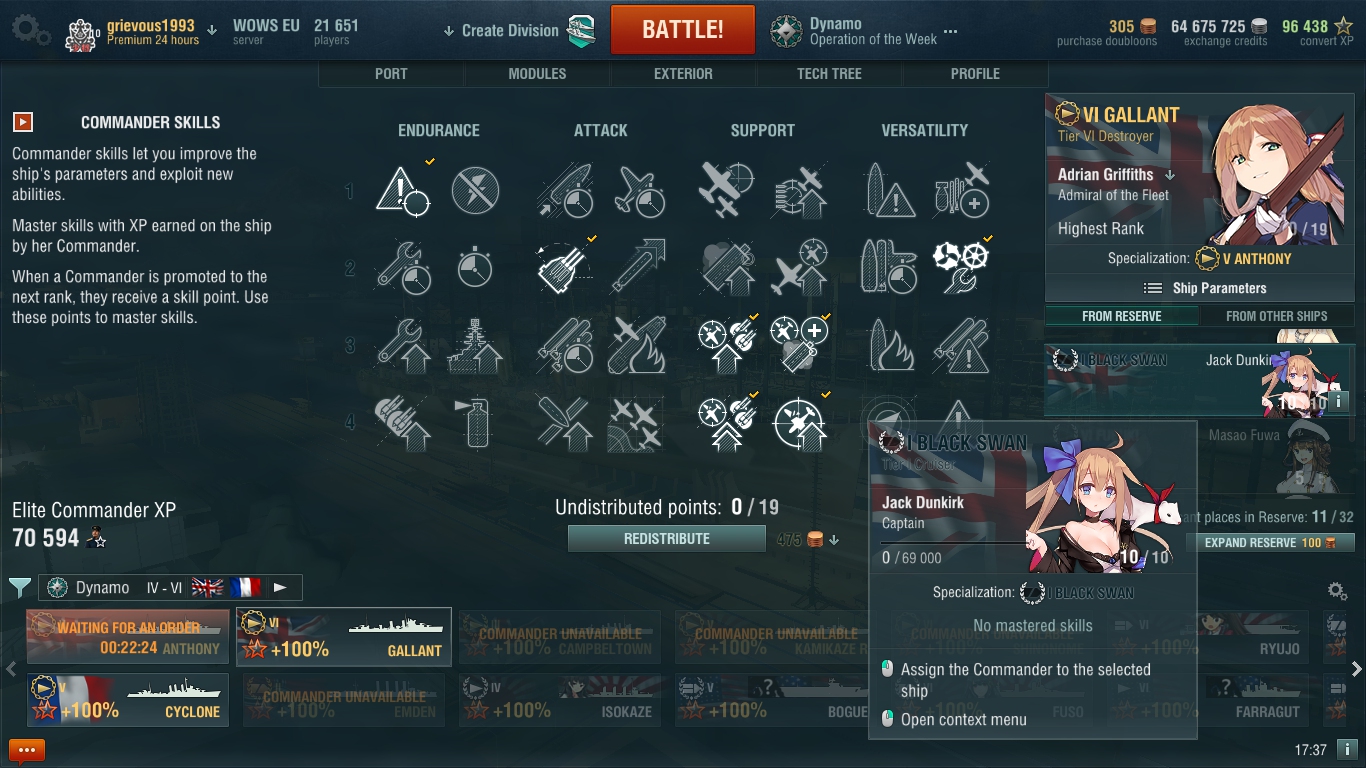Image resolution: width=1366 pixels, height=768 pixels.
Task: Click the commander skills video play icon
Action: click(23, 122)
